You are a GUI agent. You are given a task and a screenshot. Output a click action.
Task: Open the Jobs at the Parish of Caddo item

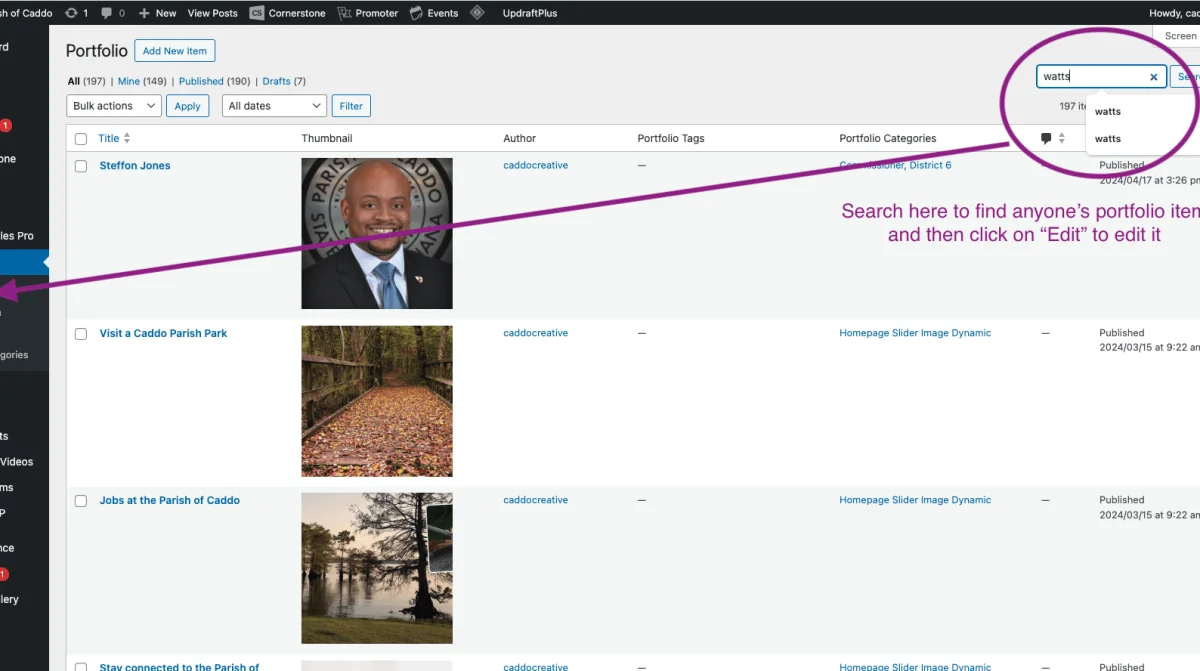[169, 500]
